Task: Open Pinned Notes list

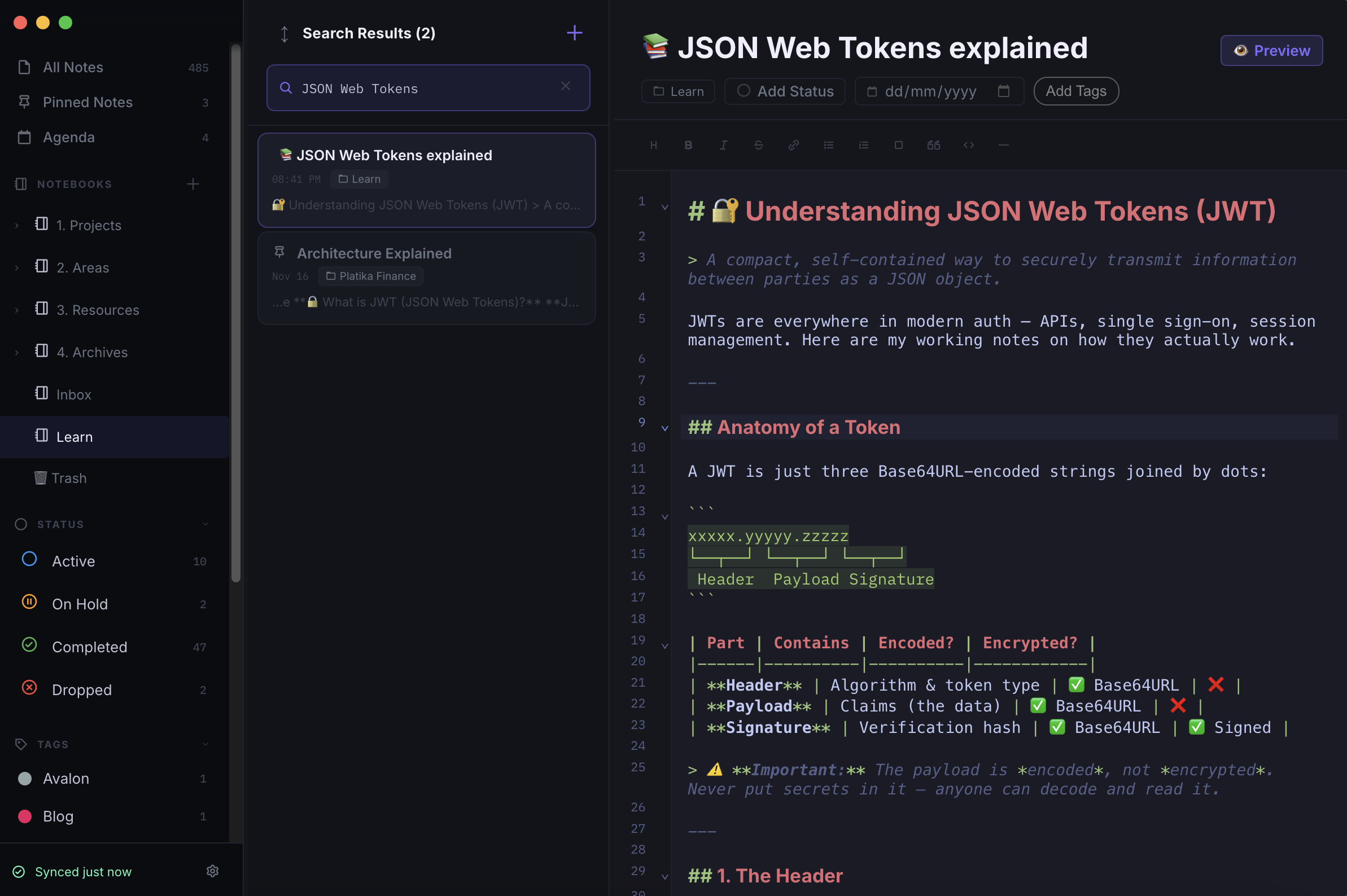Action: pyautogui.click(x=115, y=102)
